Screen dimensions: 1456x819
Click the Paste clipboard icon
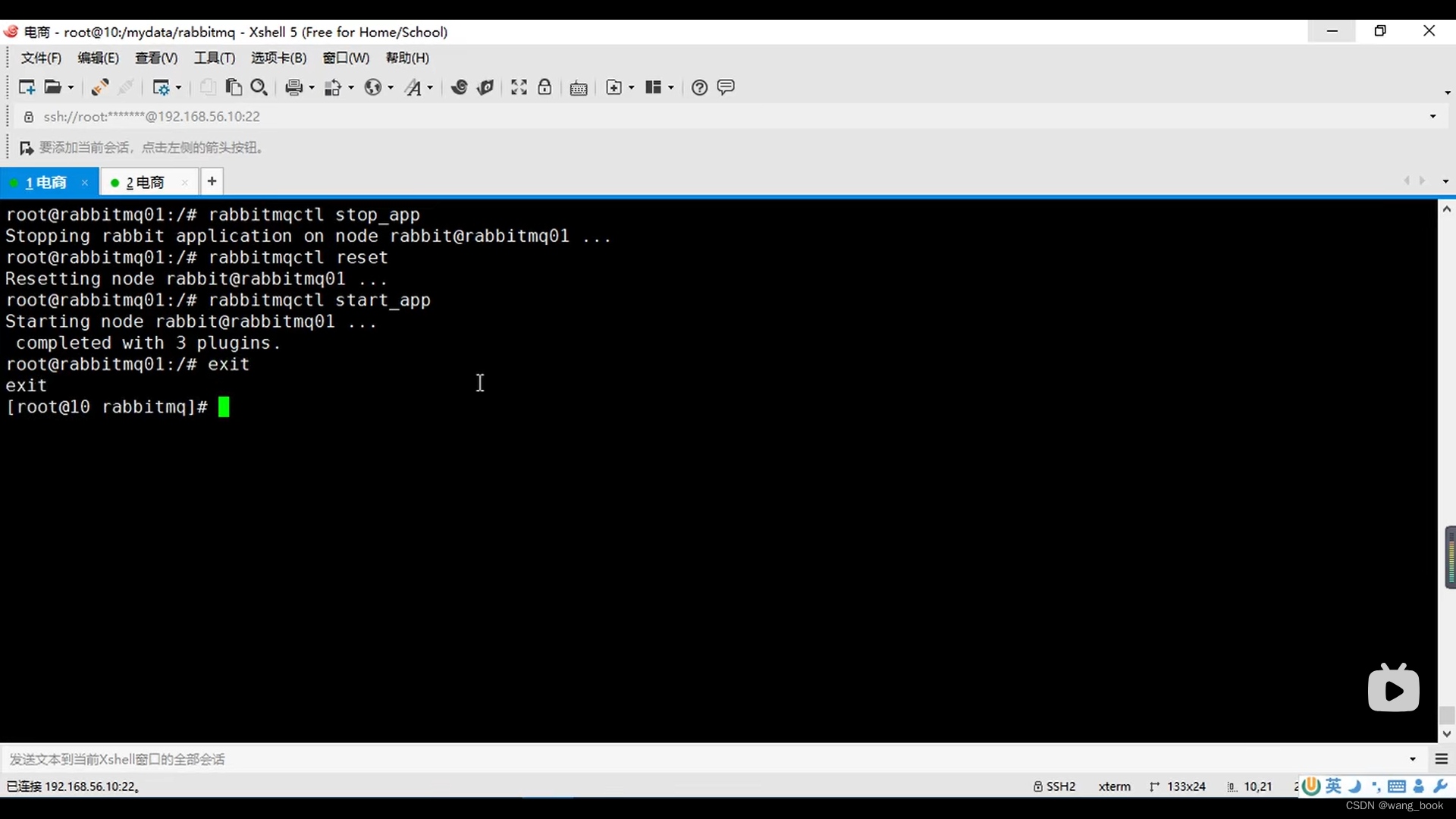point(234,87)
